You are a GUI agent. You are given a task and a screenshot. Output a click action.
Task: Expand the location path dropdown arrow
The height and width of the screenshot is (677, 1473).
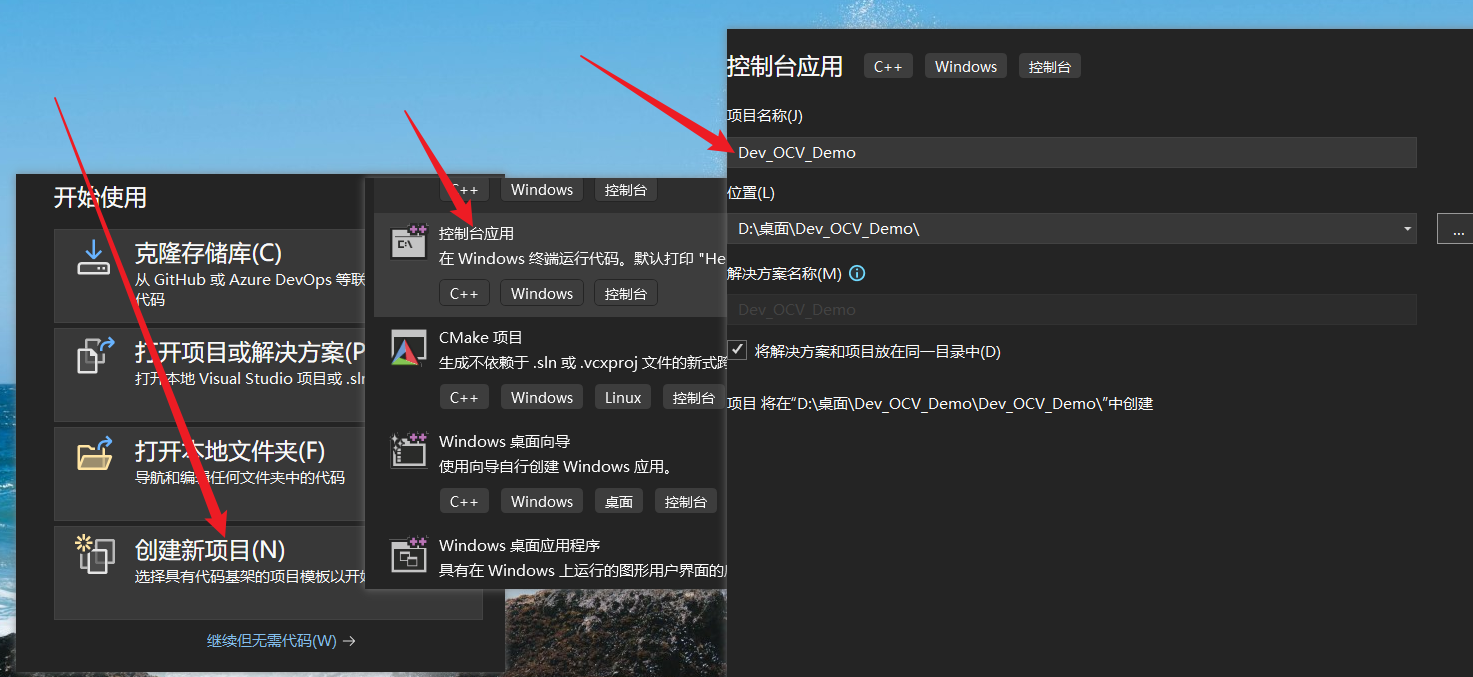[x=1407, y=228]
